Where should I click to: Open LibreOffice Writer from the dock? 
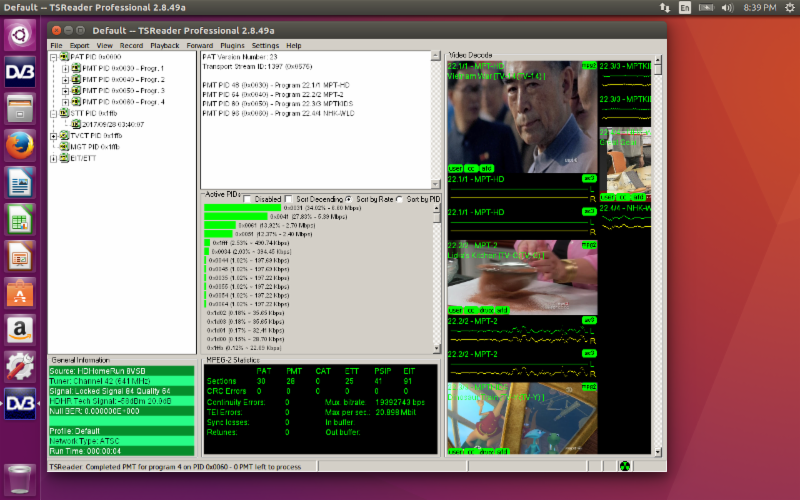(19, 182)
